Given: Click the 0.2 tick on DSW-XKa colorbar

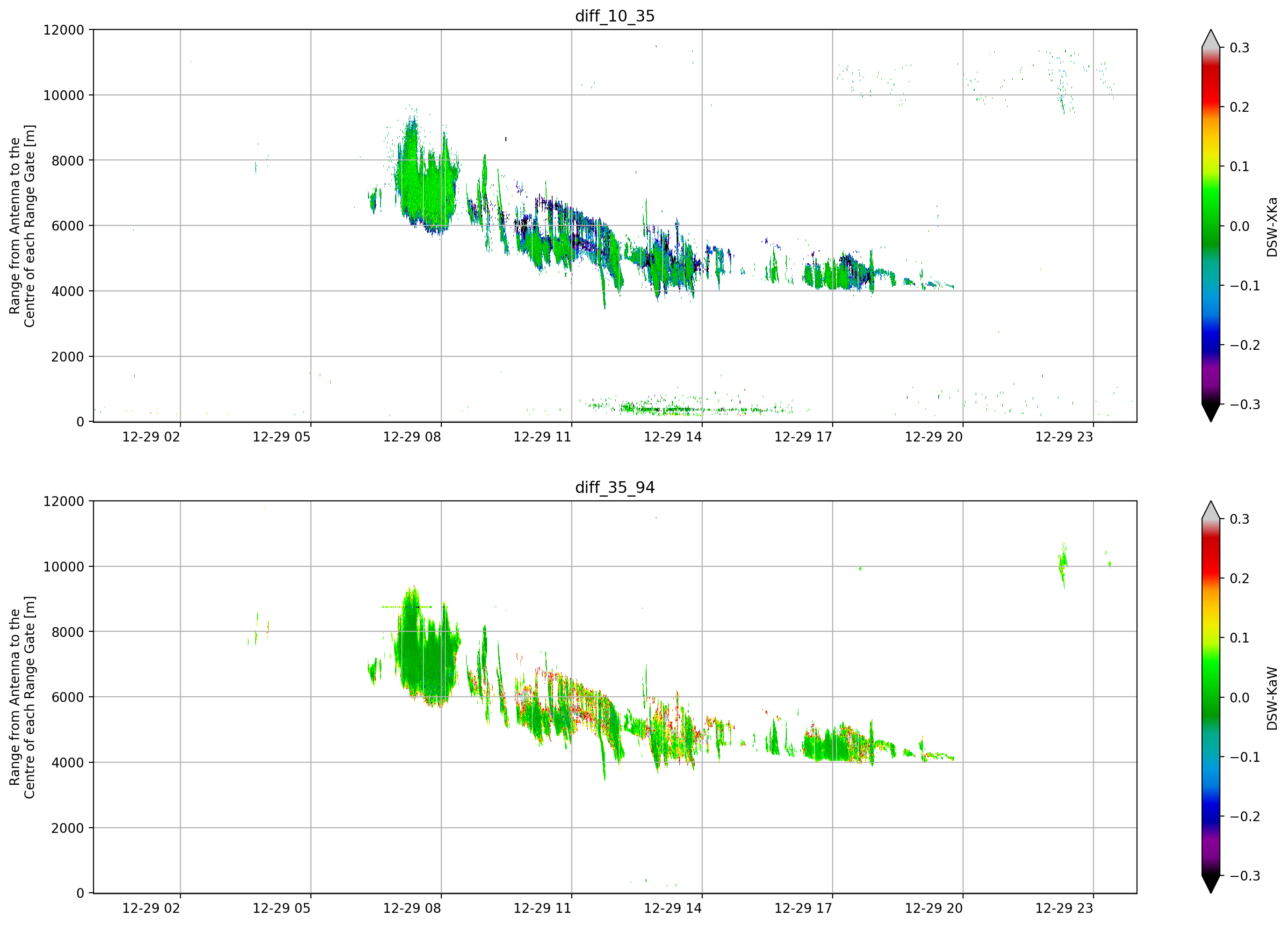Looking at the screenshot, I should pyautogui.click(x=1240, y=108).
